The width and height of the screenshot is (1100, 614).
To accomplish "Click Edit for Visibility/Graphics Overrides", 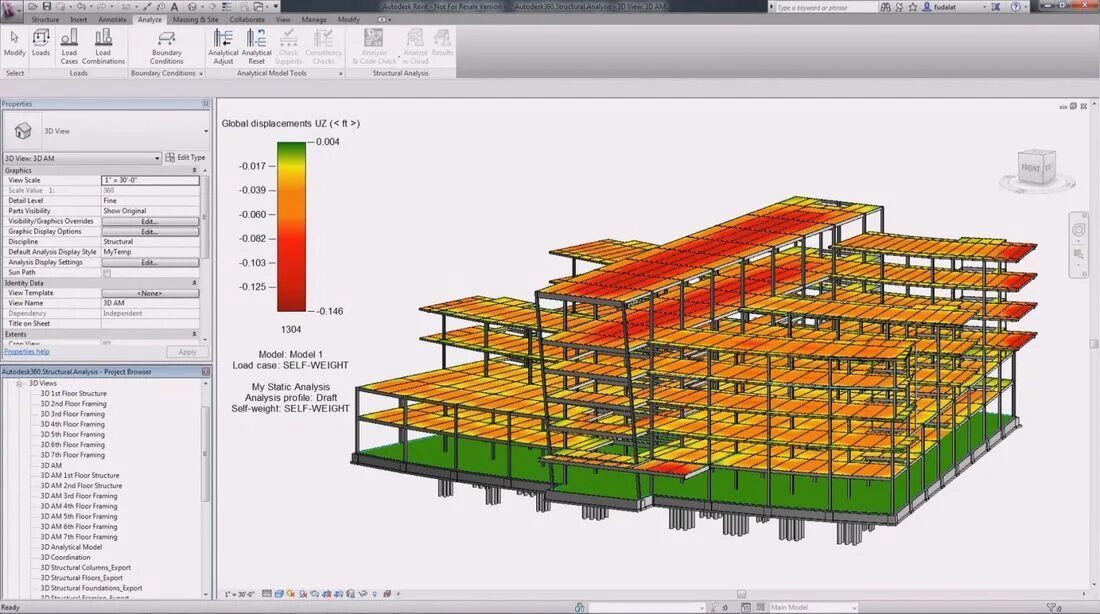I will tap(150, 221).
